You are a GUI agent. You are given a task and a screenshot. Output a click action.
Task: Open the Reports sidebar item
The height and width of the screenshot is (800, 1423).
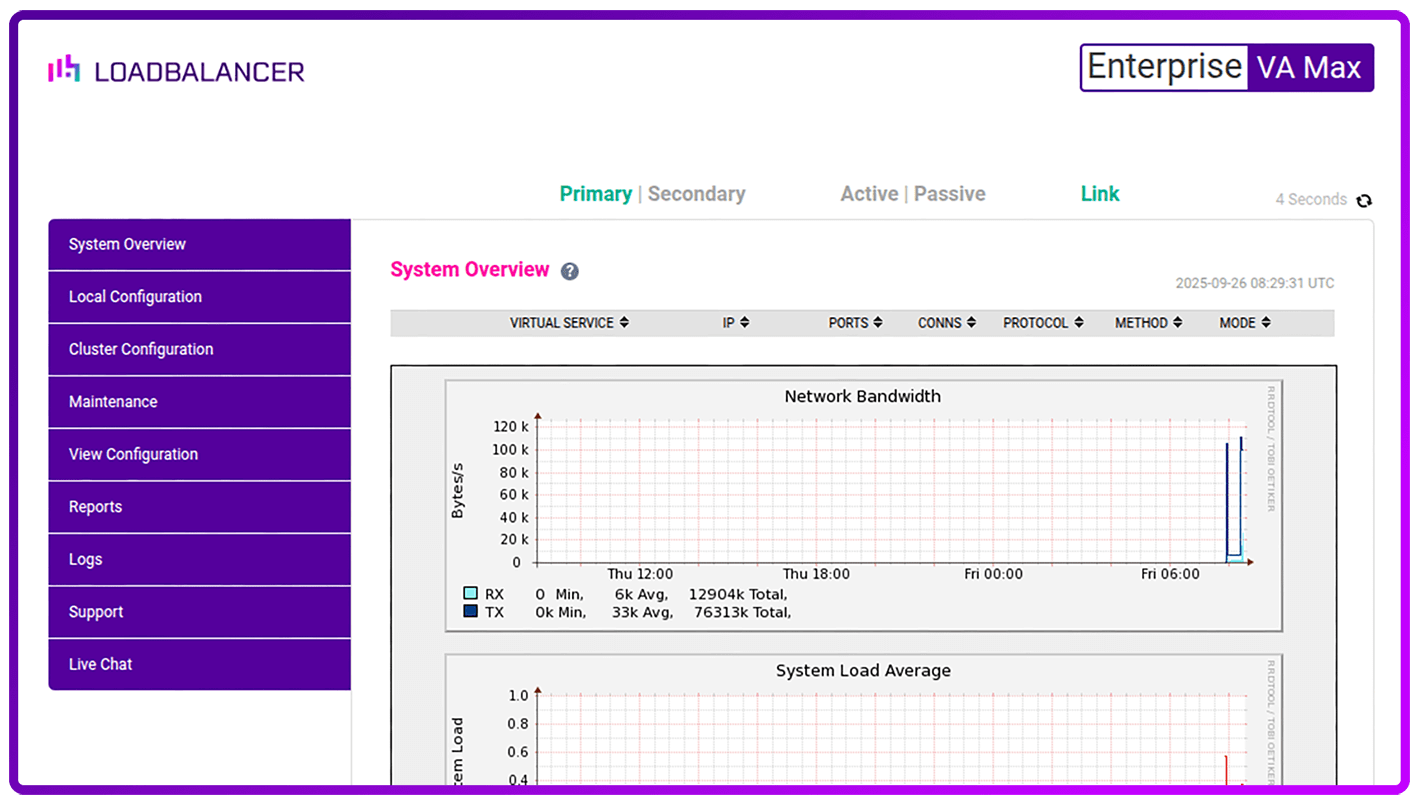[95, 507]
